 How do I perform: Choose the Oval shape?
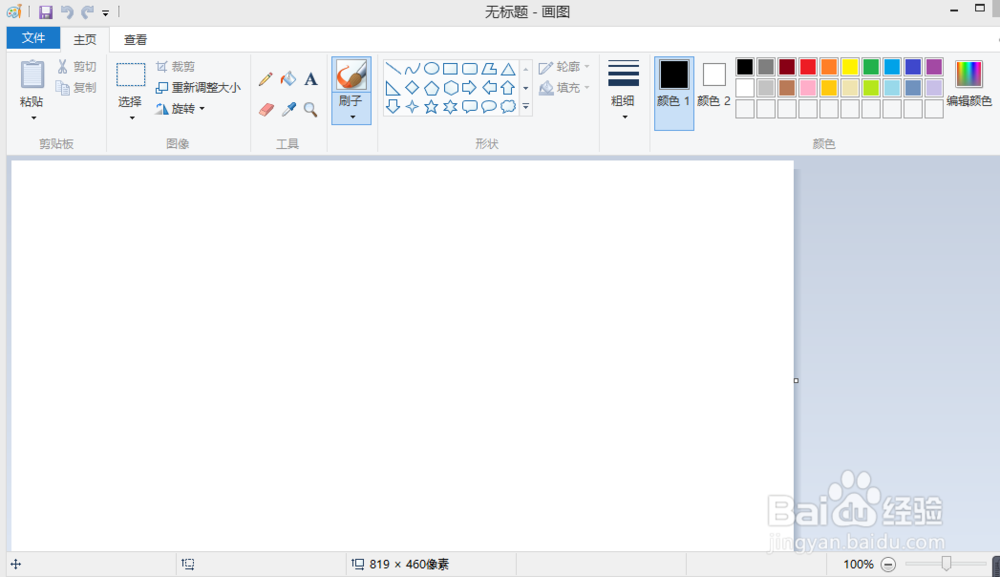432,69
